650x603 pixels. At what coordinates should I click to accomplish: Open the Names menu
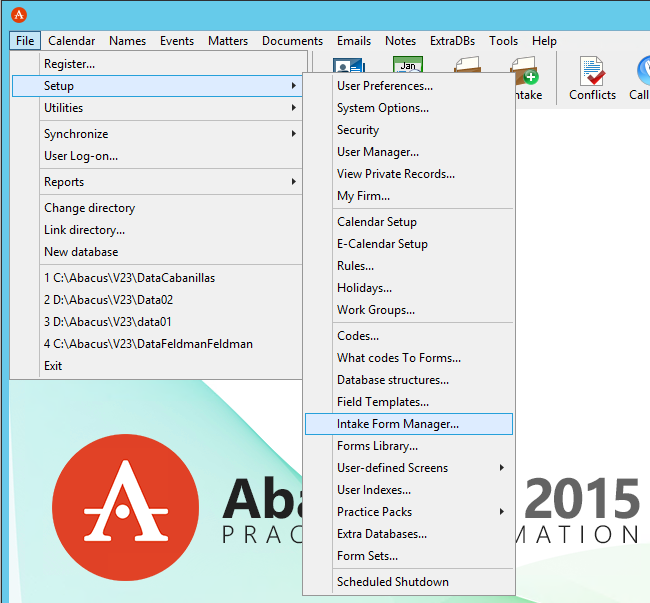[x=127, y=41]
